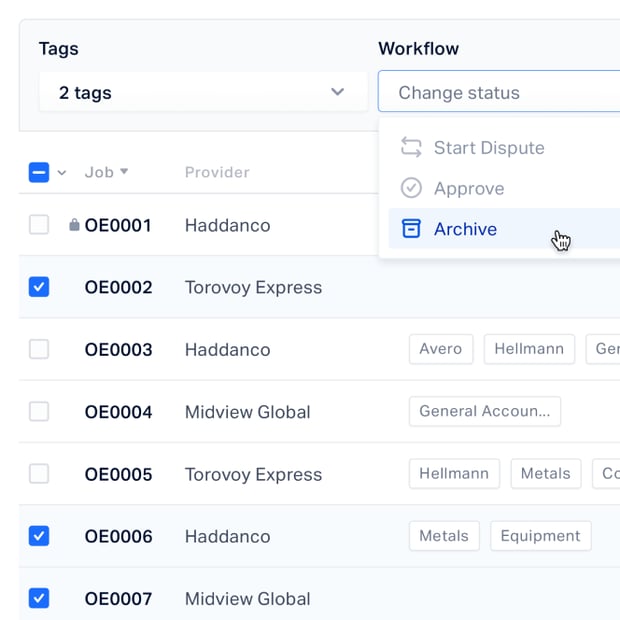Click the Hellmann tag on OE0005
620x620 pixels.
454,474
